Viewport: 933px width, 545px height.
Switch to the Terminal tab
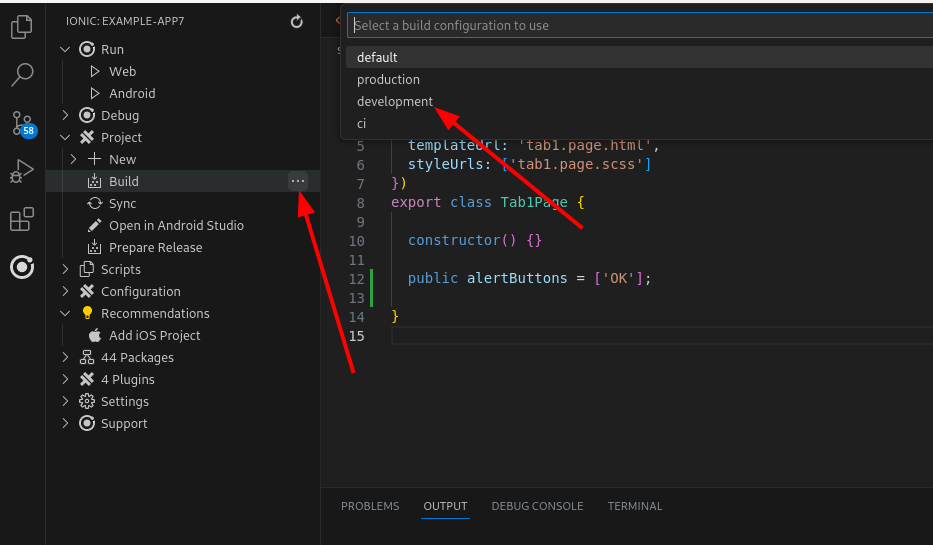click(634, 506)
